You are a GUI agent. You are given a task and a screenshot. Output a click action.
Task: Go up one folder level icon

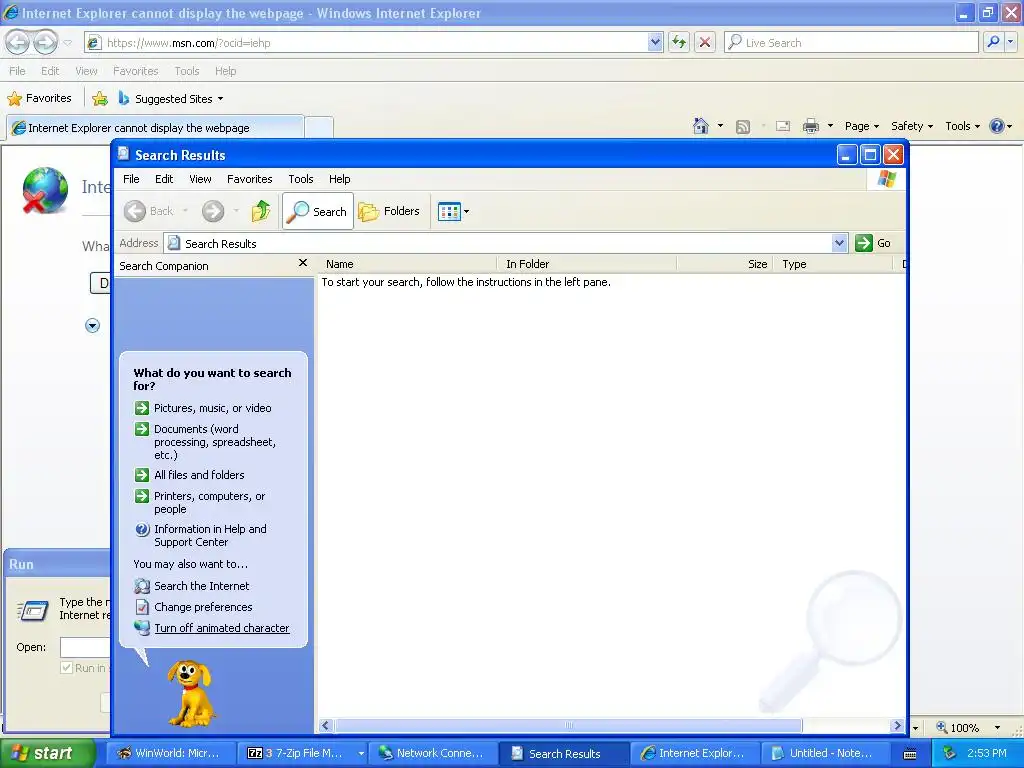click(x=261, y=211)
